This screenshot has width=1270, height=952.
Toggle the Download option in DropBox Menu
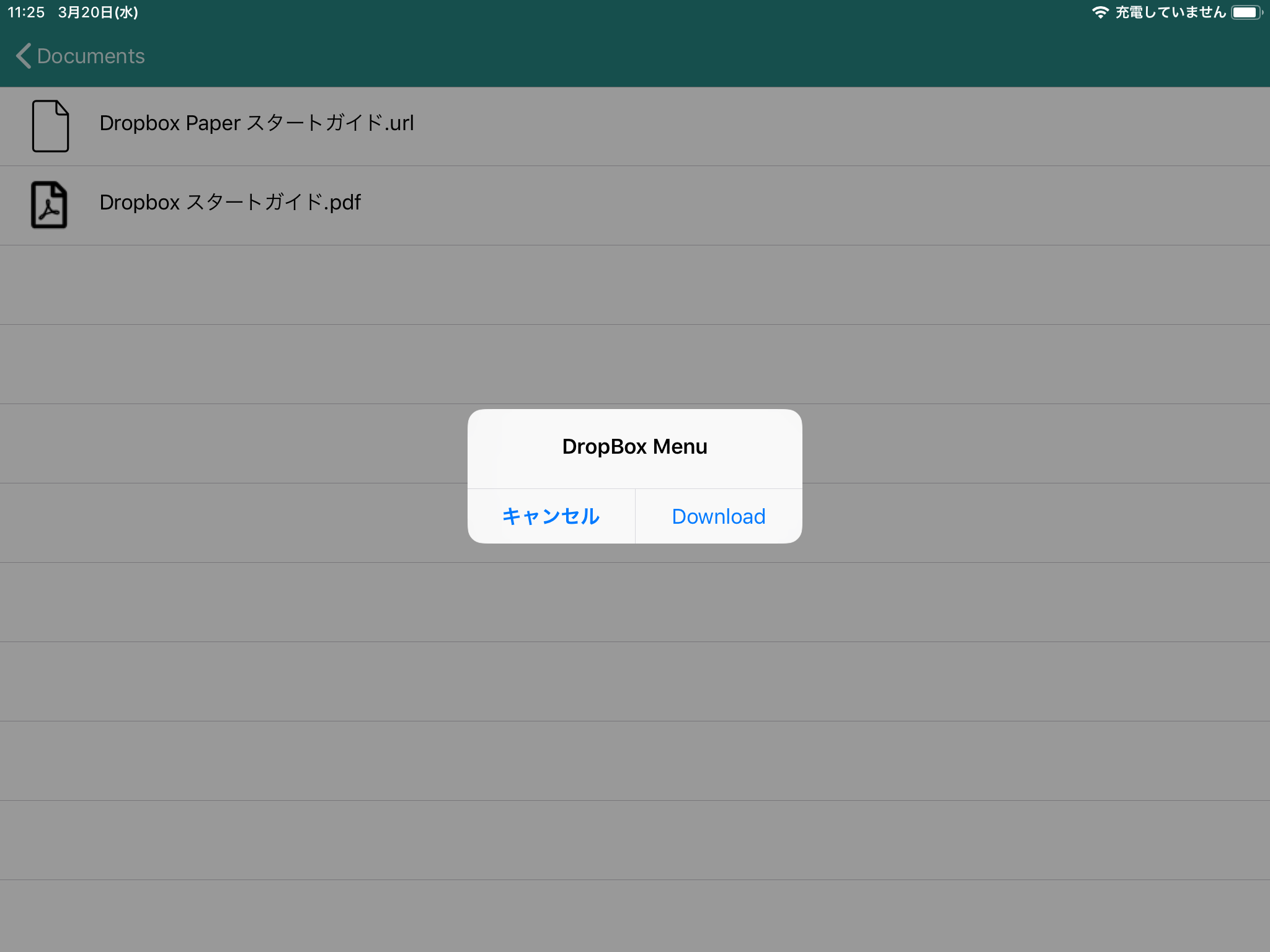[x=718, y=516]
